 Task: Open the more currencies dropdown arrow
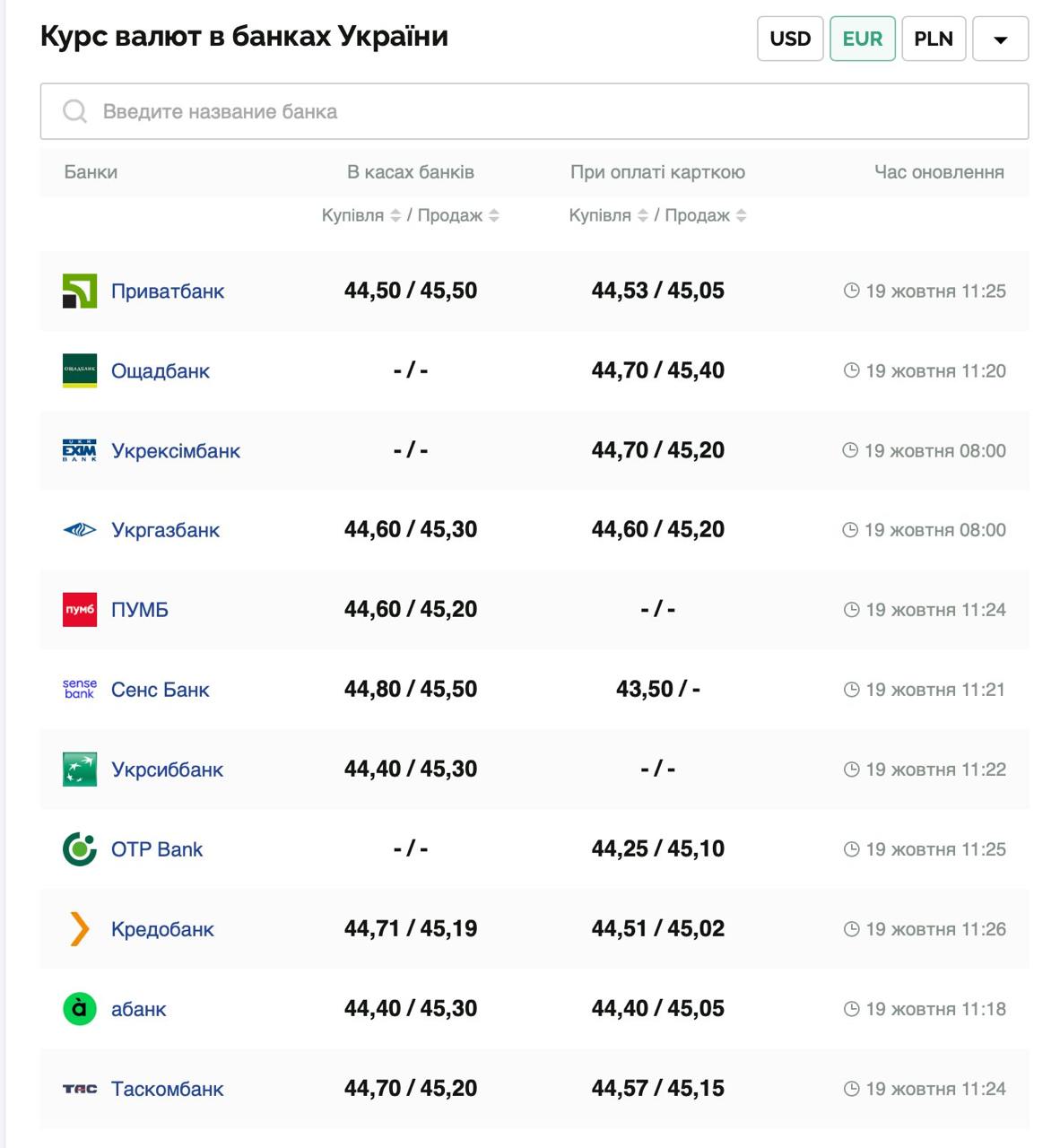coord(1000,39)
